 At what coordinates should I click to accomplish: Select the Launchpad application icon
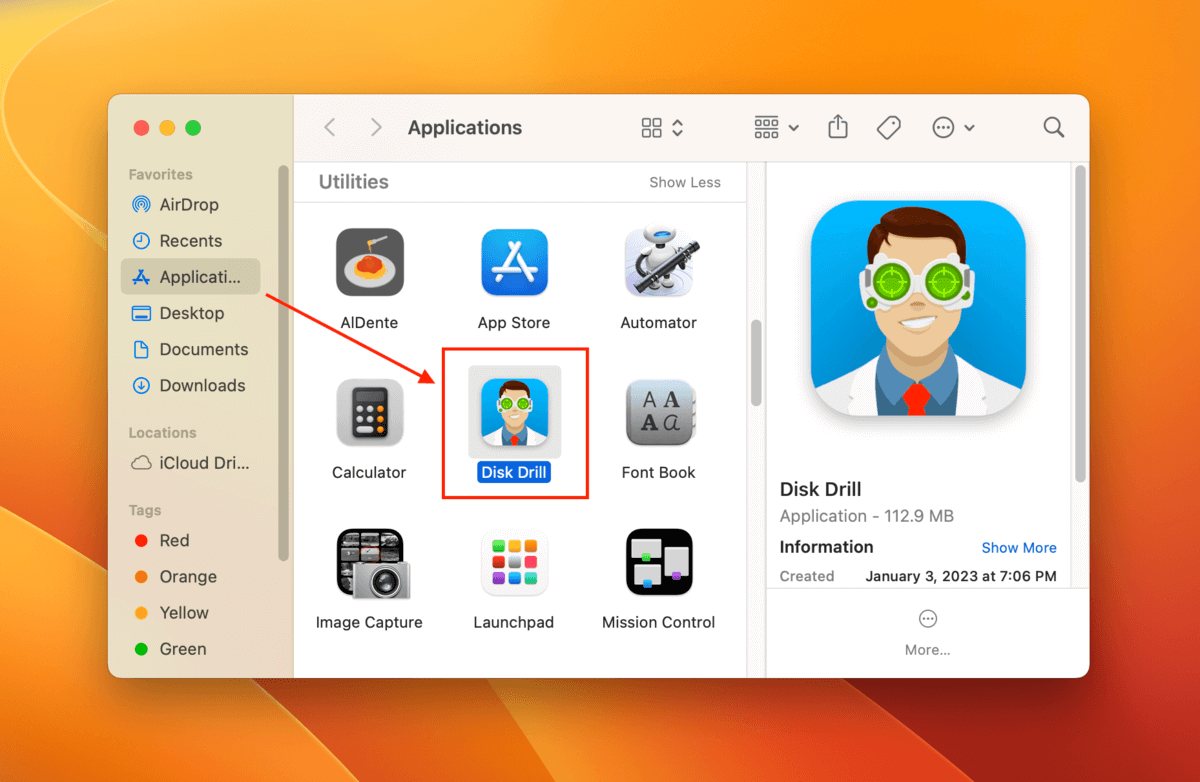514,562
